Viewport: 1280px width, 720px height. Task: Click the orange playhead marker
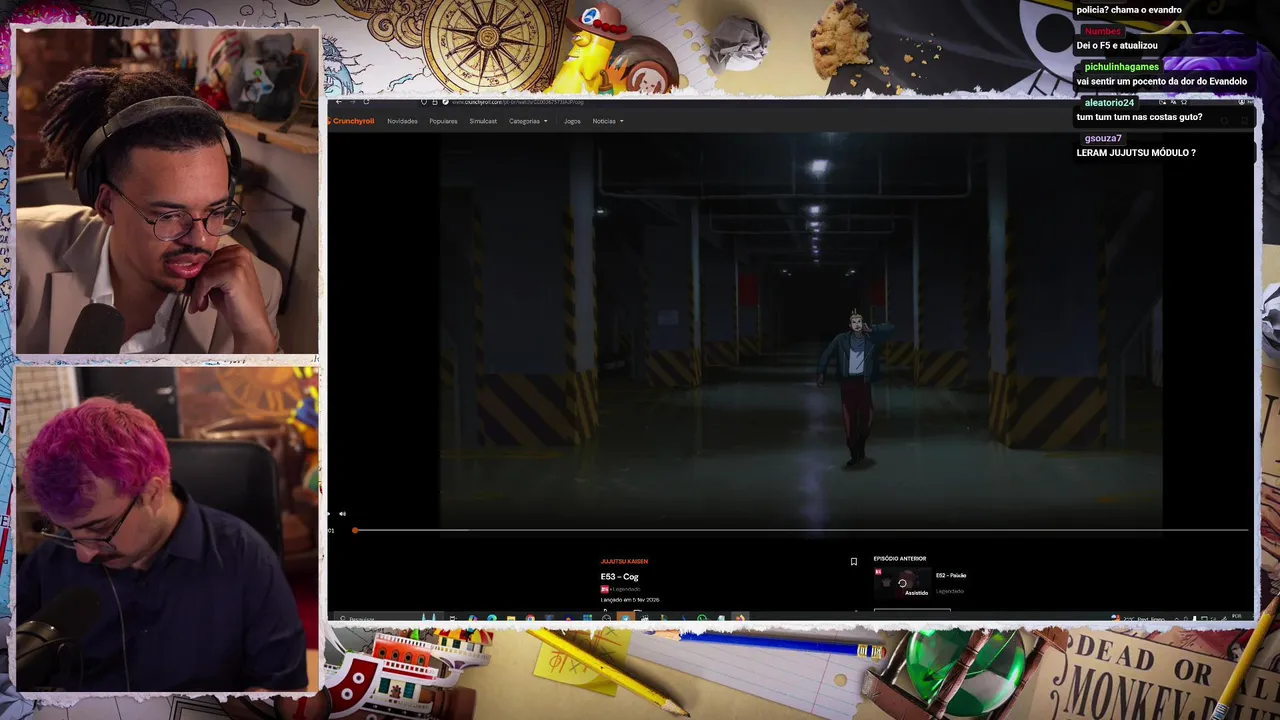(x=354, y=530)
